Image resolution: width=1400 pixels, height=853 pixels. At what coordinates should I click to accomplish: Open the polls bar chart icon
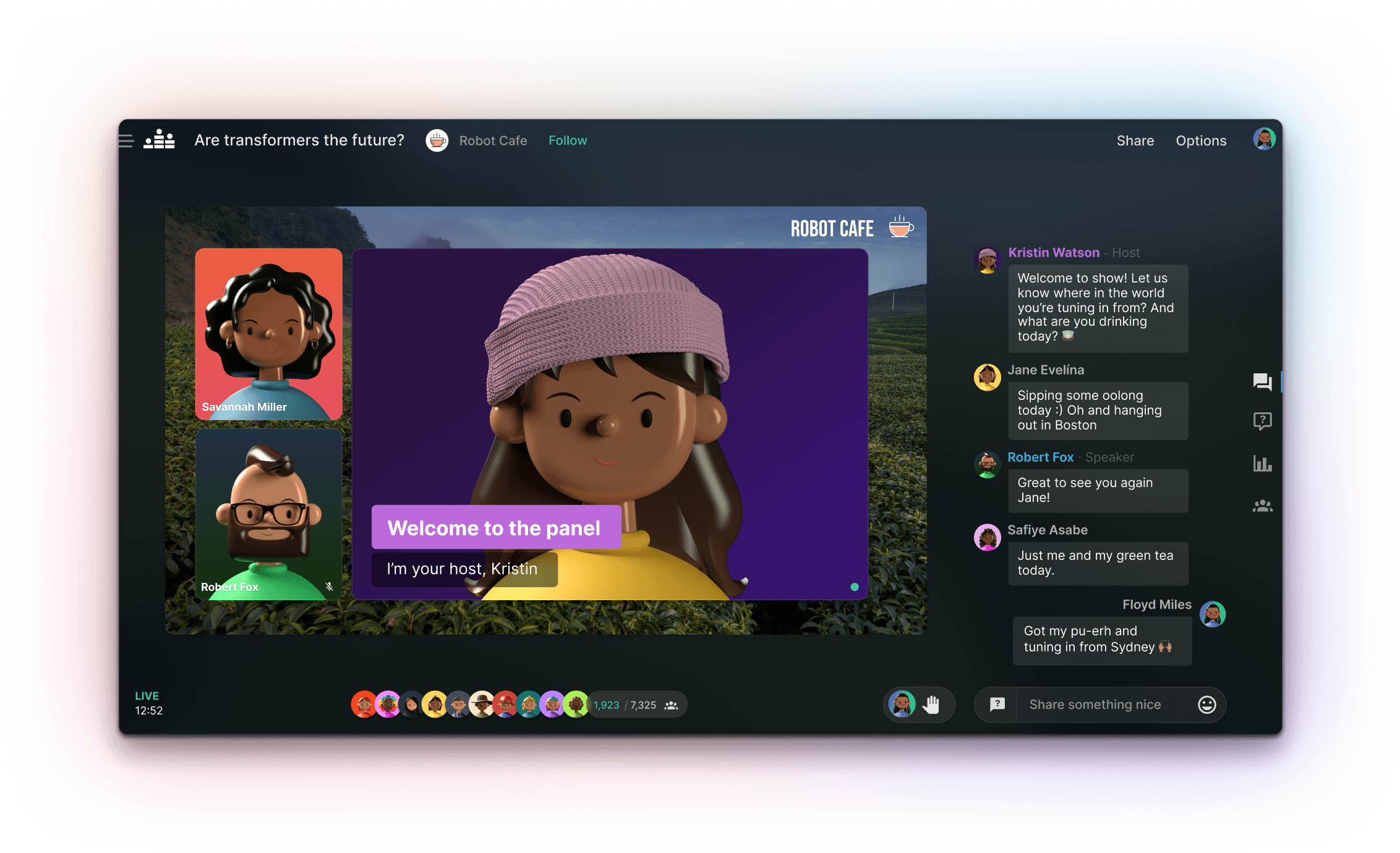click(x=1262, y=464)
